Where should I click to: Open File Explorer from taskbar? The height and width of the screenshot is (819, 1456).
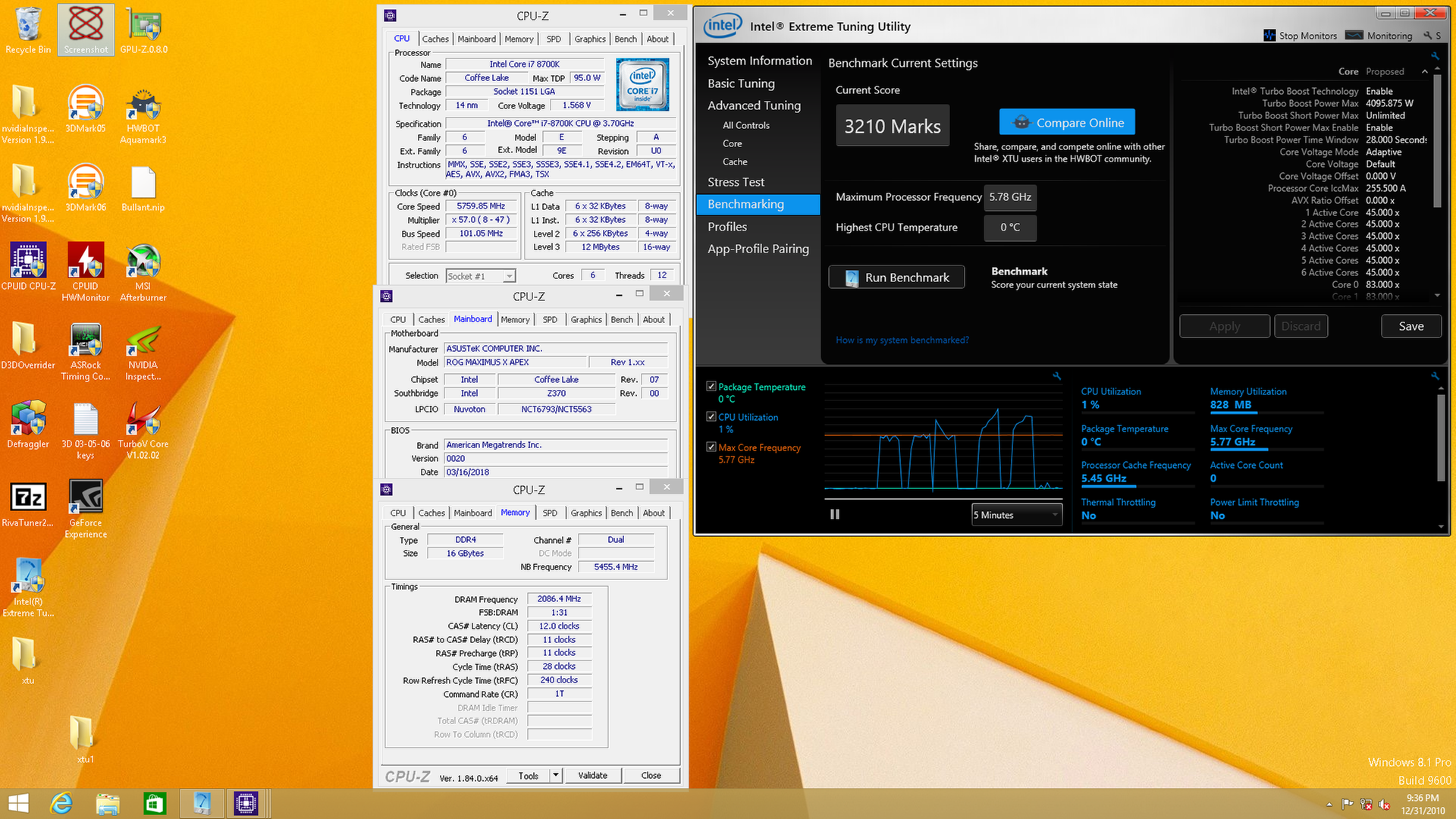click(108, 804)
